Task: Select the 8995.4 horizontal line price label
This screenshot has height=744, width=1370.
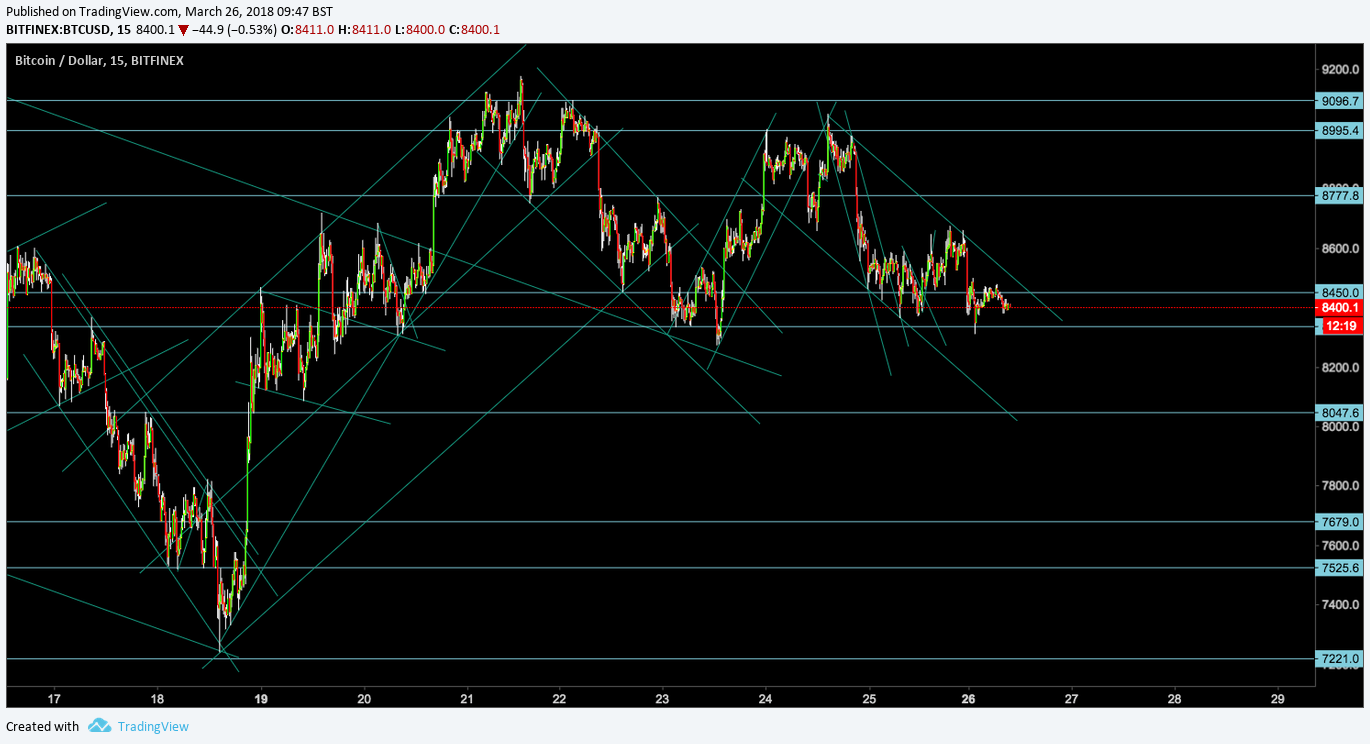Action: (1340, 131)
